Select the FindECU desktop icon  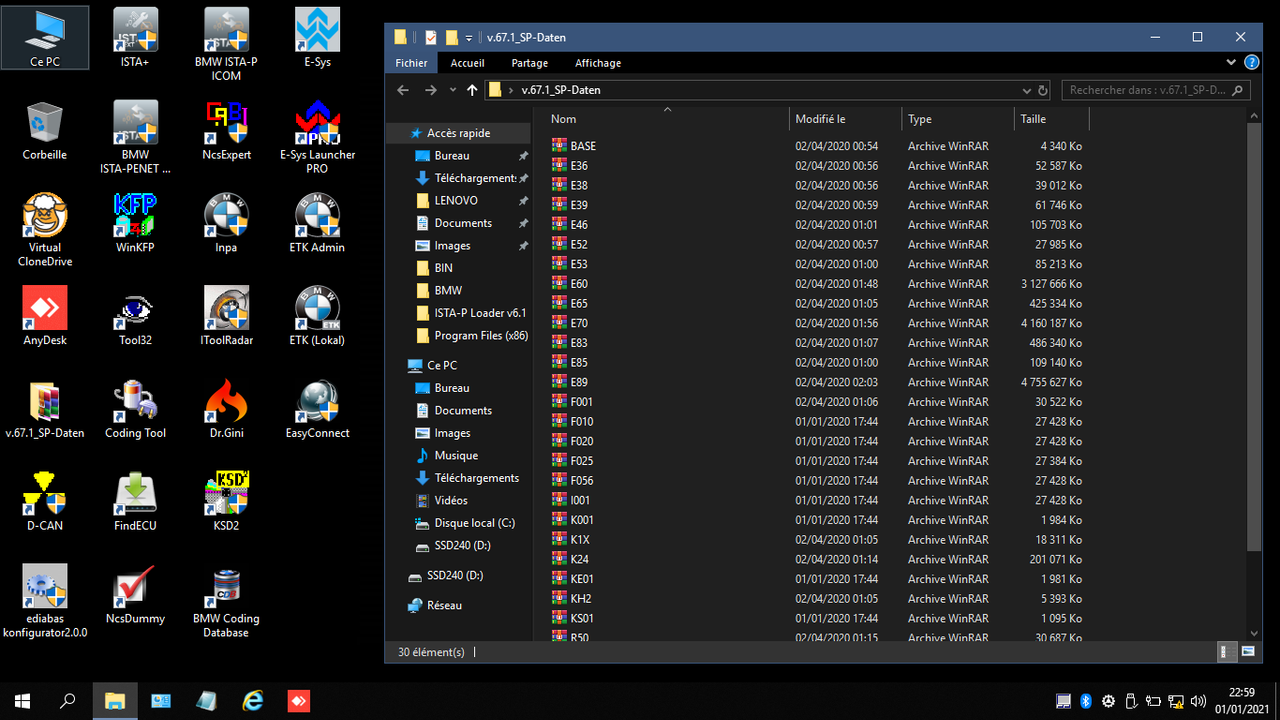(x=135, y=501)
